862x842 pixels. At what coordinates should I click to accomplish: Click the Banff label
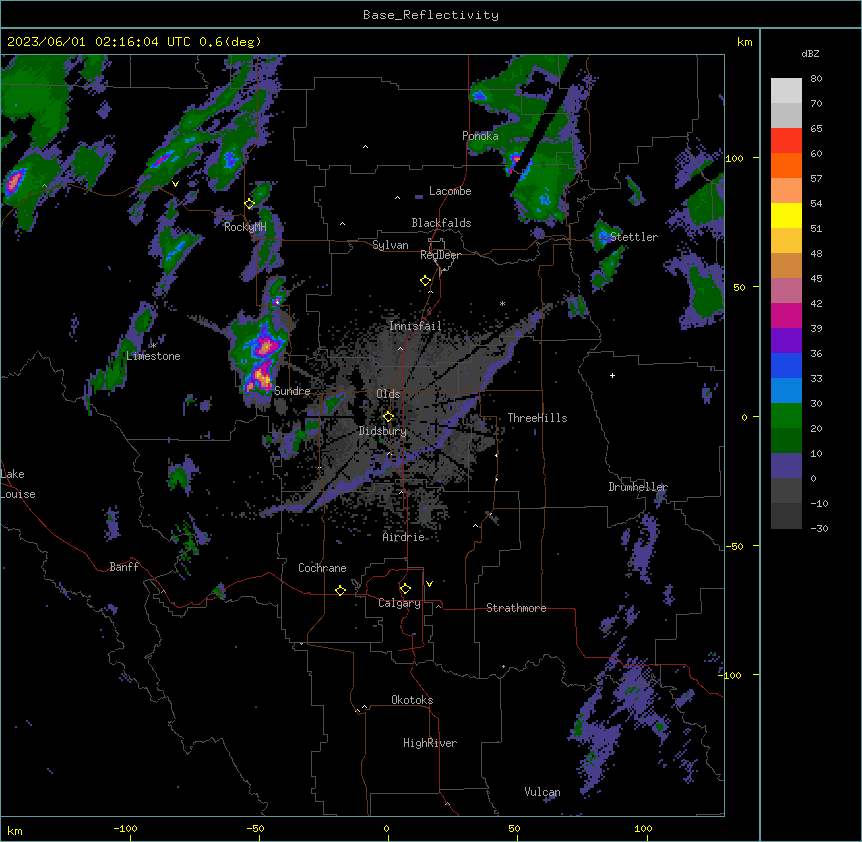pos(124,567)
